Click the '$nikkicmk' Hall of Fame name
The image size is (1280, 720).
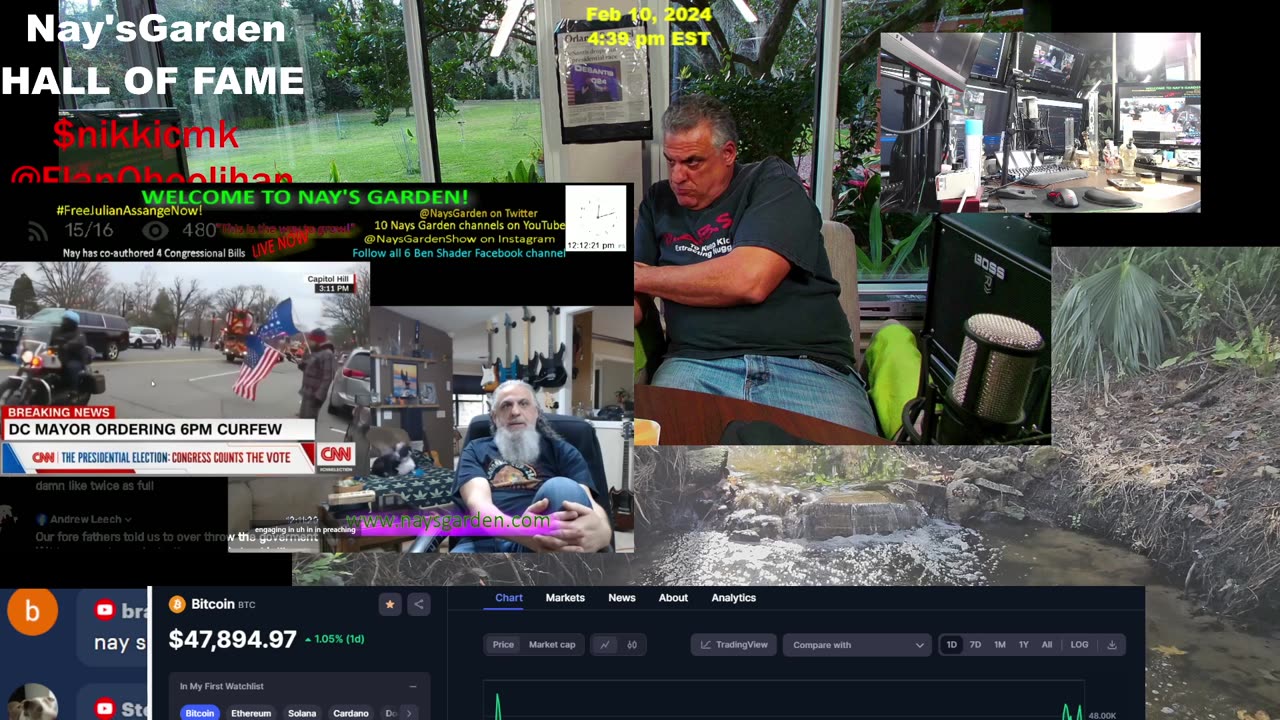146,134
